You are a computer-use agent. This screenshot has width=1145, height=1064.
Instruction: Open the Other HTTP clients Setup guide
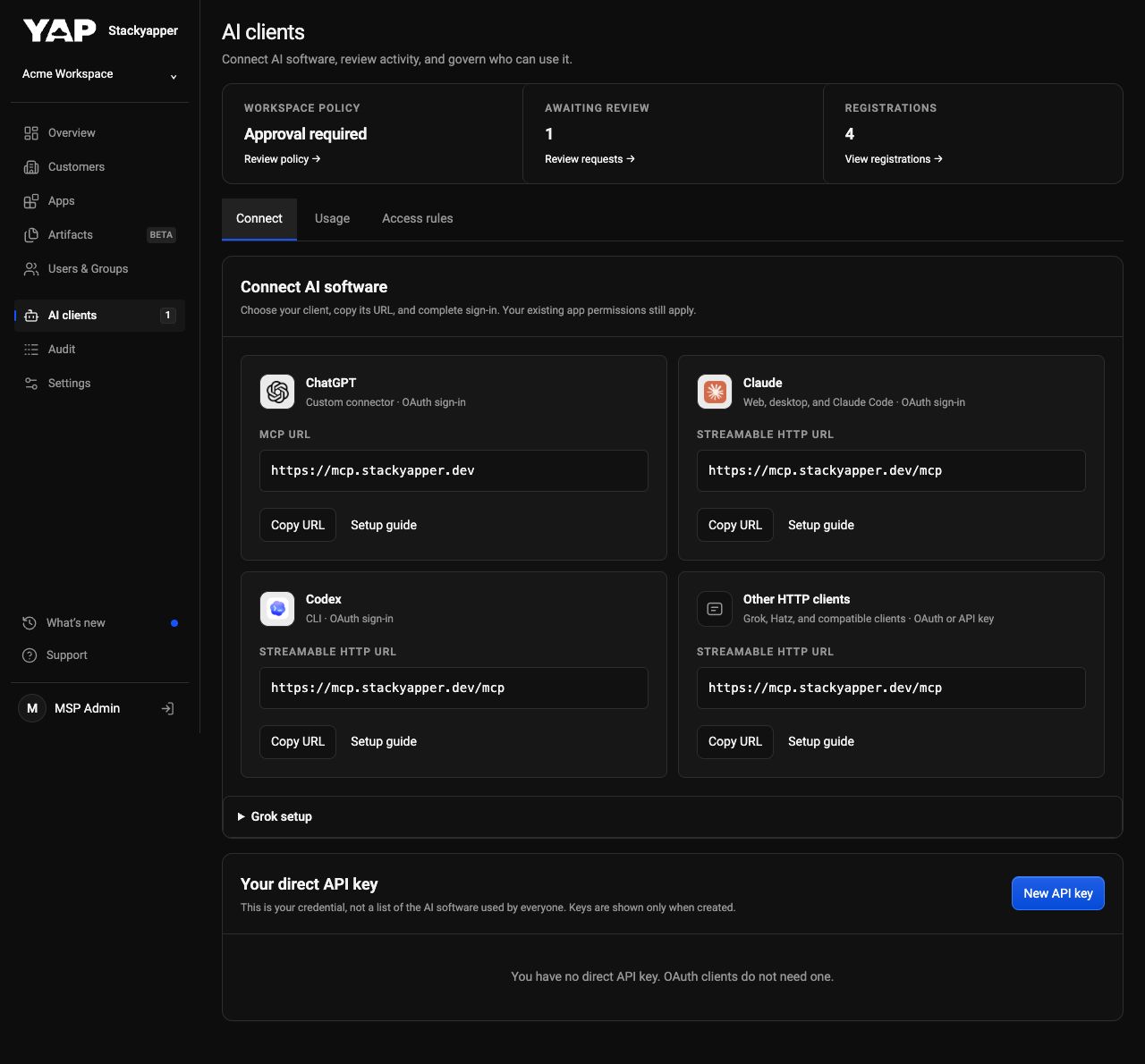point(821,742)
